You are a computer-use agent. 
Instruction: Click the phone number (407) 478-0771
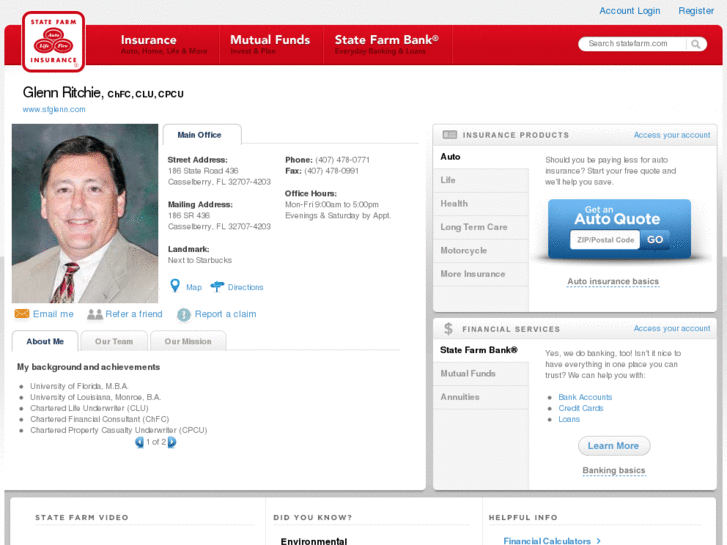pyautogui.click(x=342, y=160)
